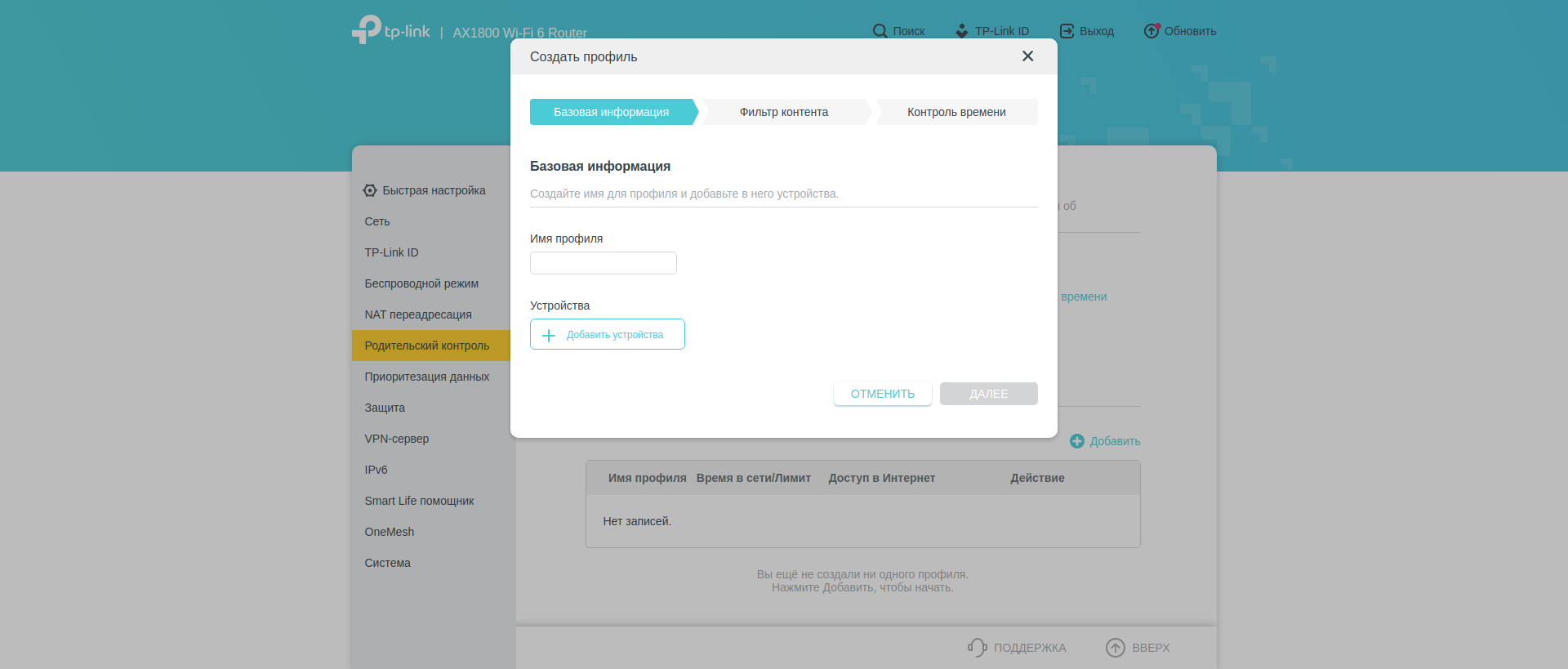Click the tp-link logo icon
The image size is (1568, 669).
coord(367,29)
